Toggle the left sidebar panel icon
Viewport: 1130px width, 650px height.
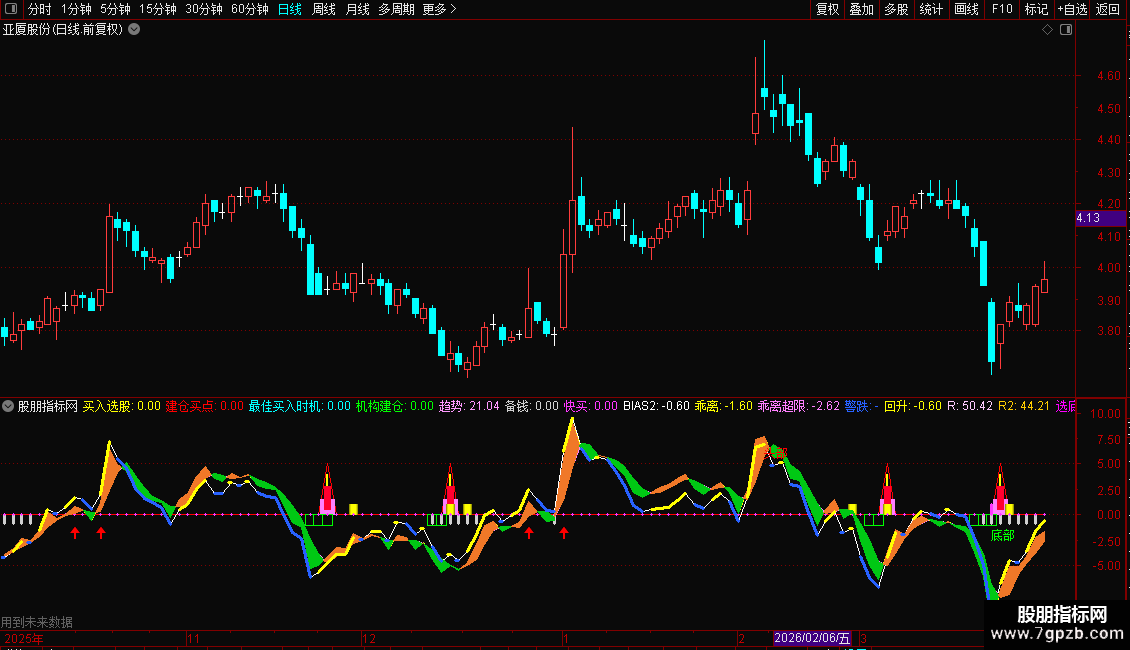point(11,9)
